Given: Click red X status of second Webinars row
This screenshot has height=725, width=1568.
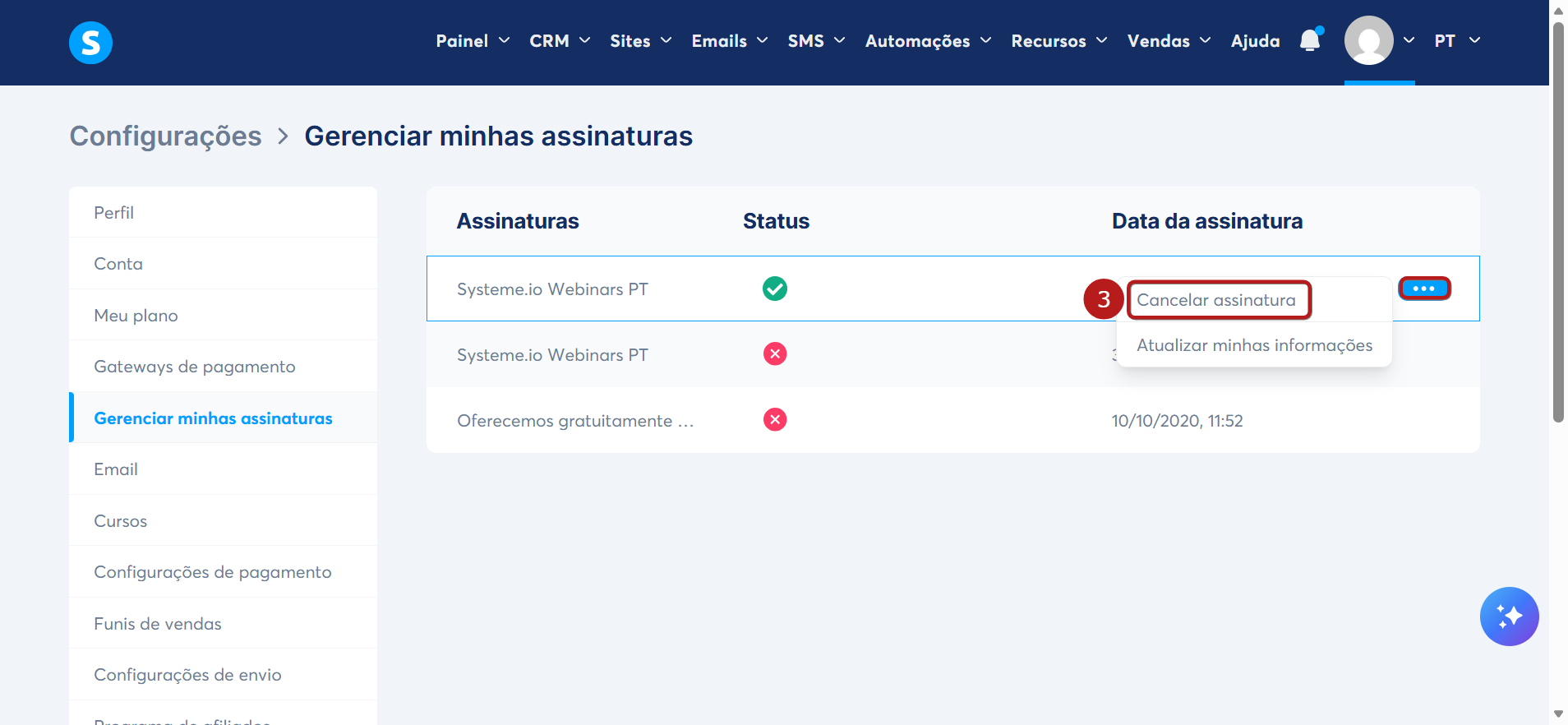Looking at the screenshot, I should click(775, 354).
